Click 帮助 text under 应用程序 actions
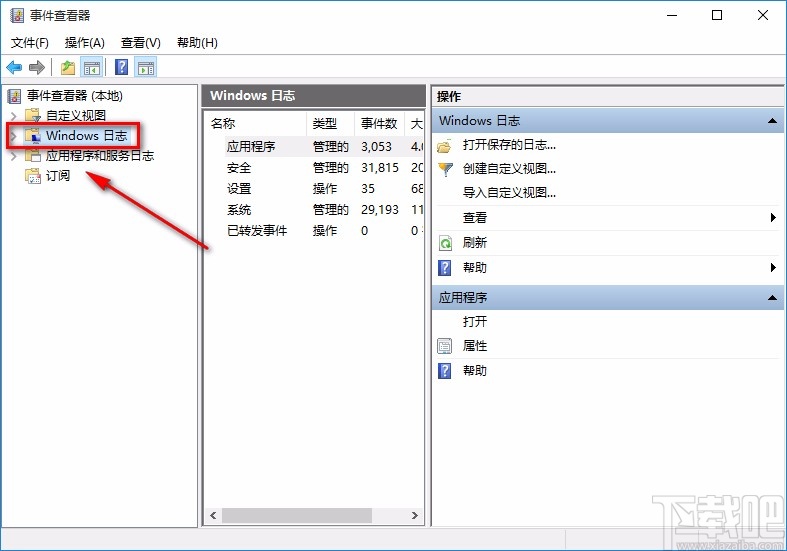The width and height of the screenshot is (787, 551). coord(475,370)
